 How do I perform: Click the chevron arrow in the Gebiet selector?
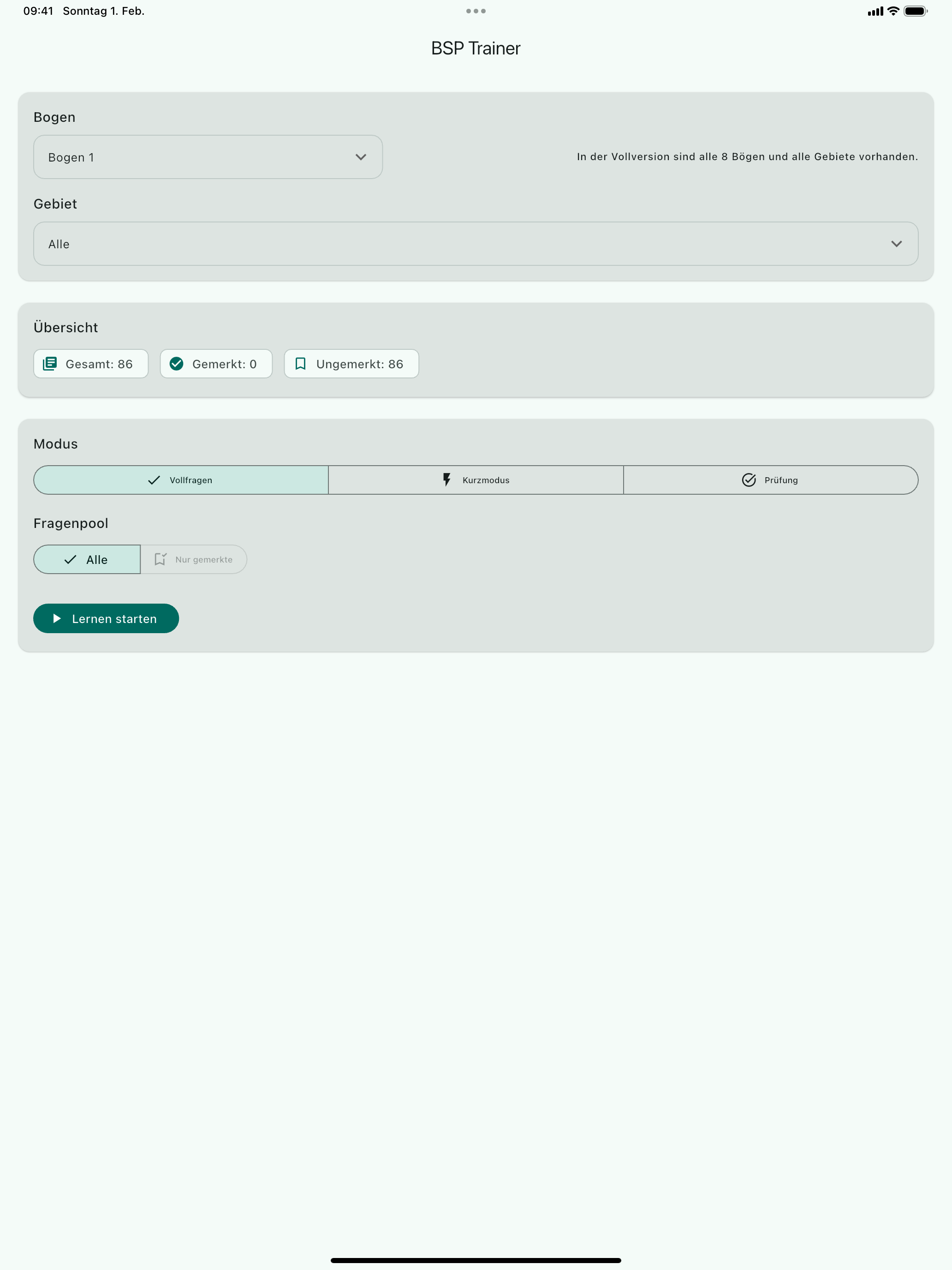tap(896, 244)
